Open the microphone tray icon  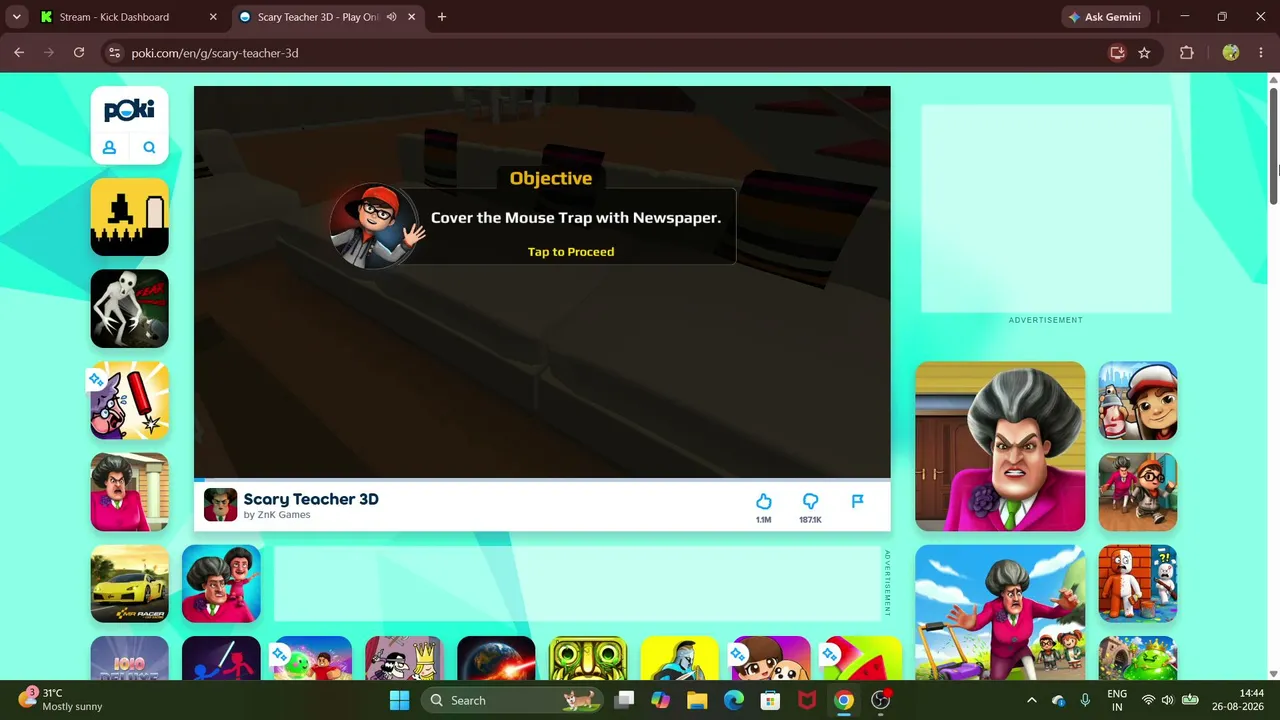[x=1085, y=700]
